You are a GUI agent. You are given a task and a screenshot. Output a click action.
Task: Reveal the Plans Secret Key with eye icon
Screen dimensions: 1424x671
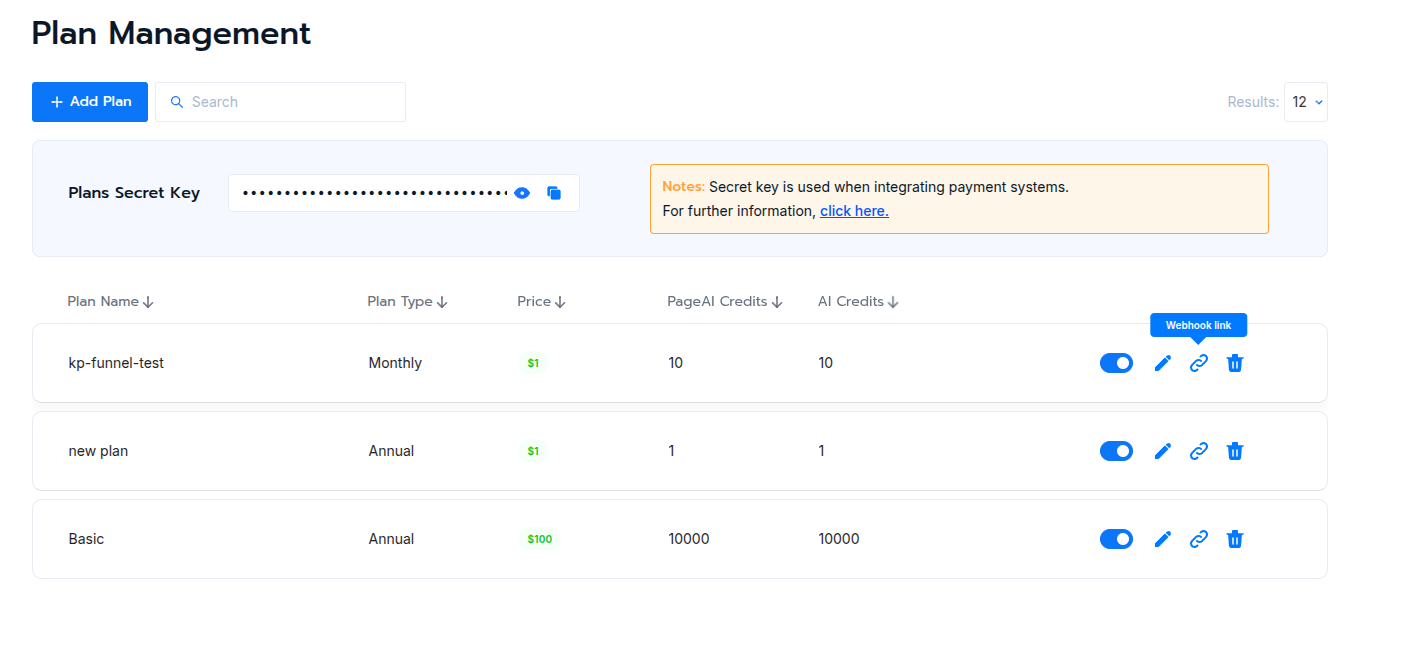522,193
